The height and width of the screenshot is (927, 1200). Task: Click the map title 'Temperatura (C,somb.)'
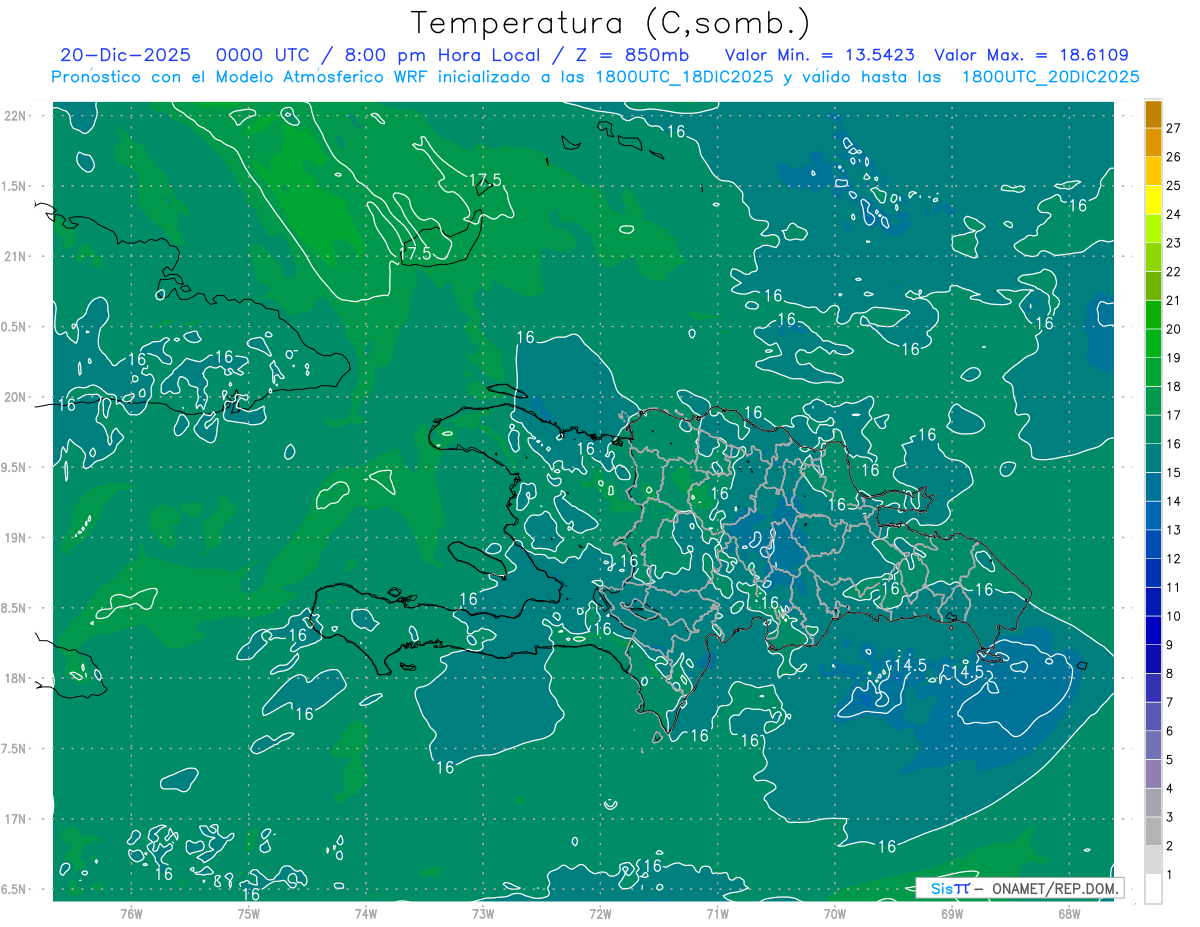click(x=611, y=24)
